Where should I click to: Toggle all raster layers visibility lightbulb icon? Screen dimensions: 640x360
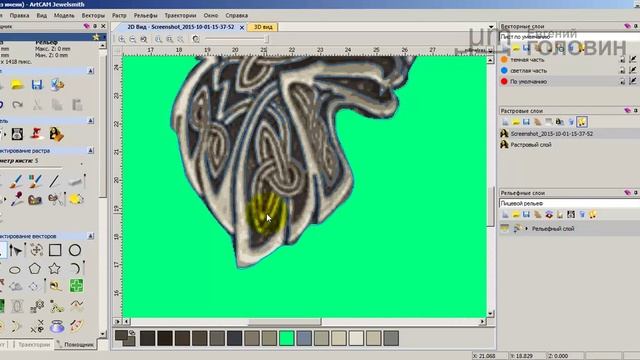pyautogui.click(x=582, y=122)
